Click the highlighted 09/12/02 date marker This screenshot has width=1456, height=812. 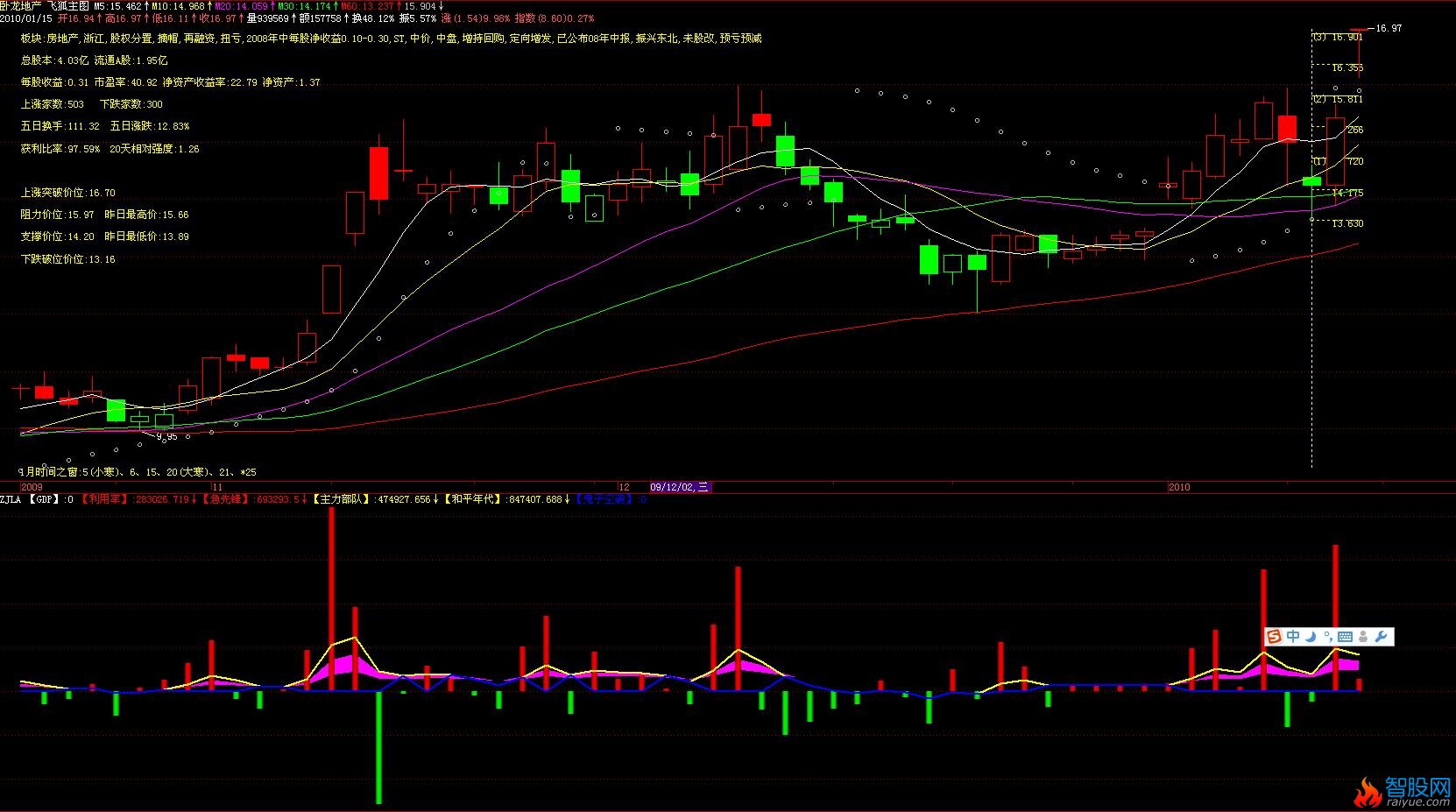(679, 487)
